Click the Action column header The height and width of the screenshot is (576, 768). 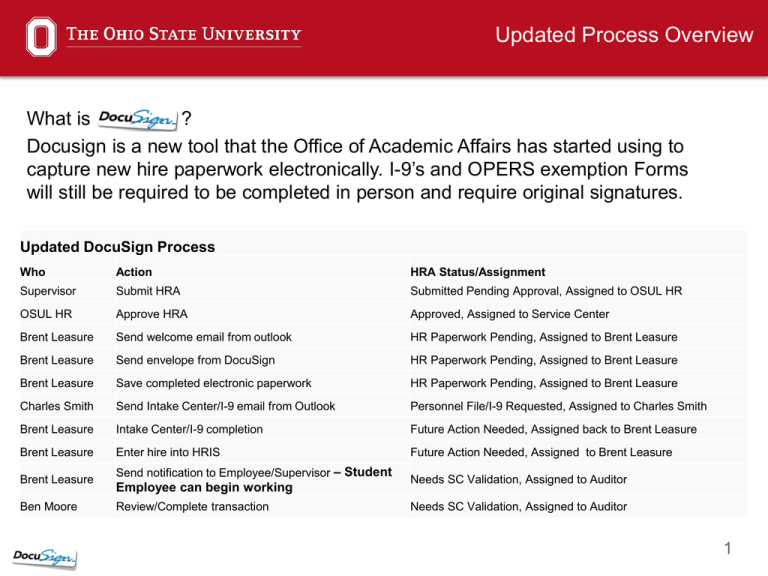click(134, 272)
